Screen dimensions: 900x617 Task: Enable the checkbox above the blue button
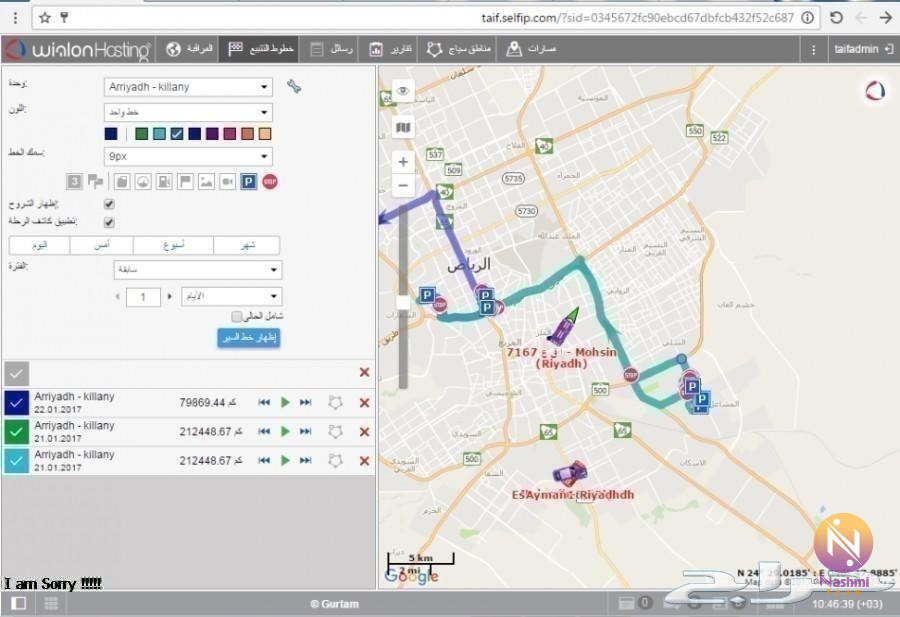coord(237,316)
